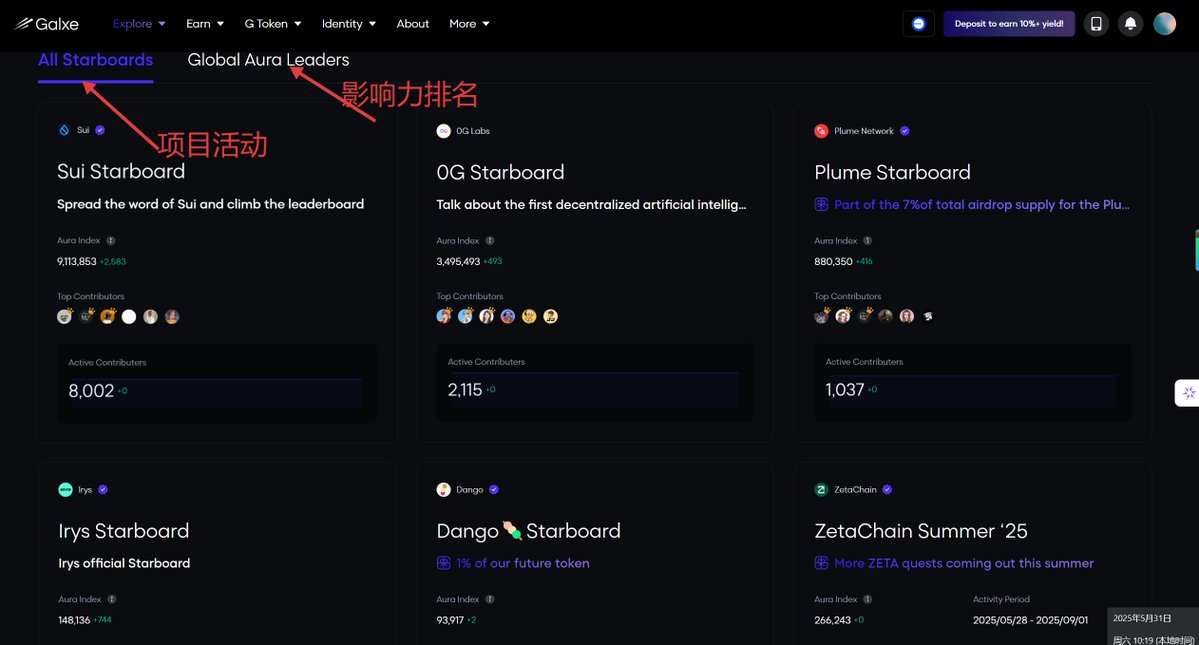Click Sui Active Contributors value 8,002
Screen dimensions: 1199x645
pos(91,391)
